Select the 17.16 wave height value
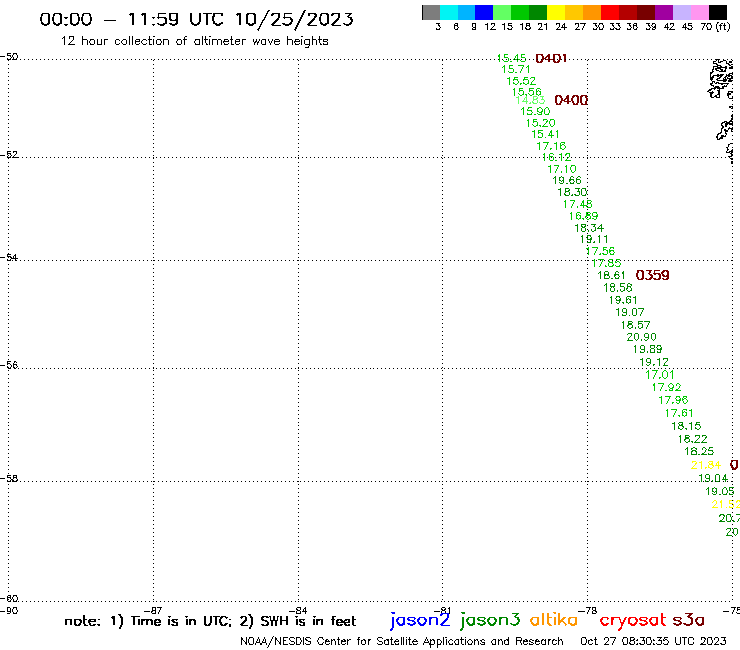Viewport: 740px width, 650px height. [551, 146]
